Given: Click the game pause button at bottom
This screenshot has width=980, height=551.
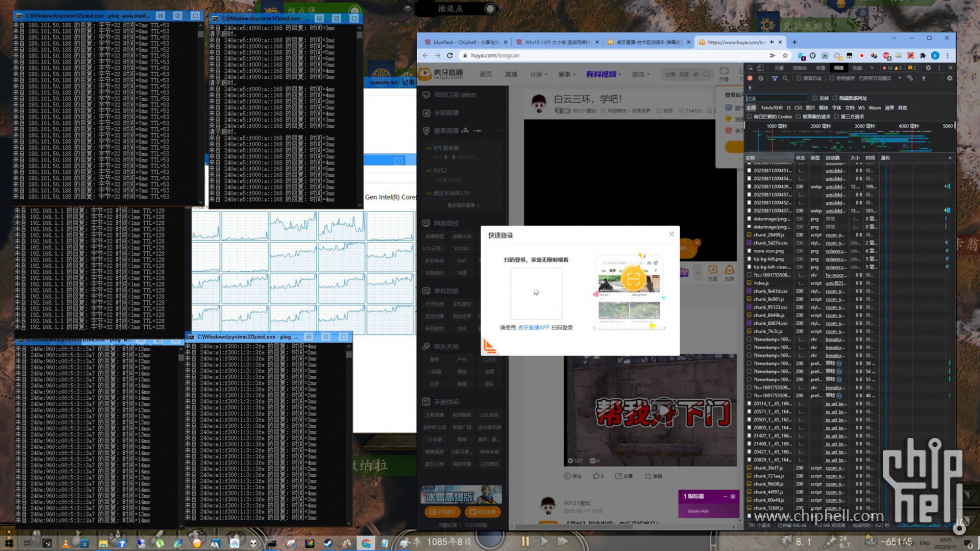Looking at the screenshot, I should pos(526,541).
